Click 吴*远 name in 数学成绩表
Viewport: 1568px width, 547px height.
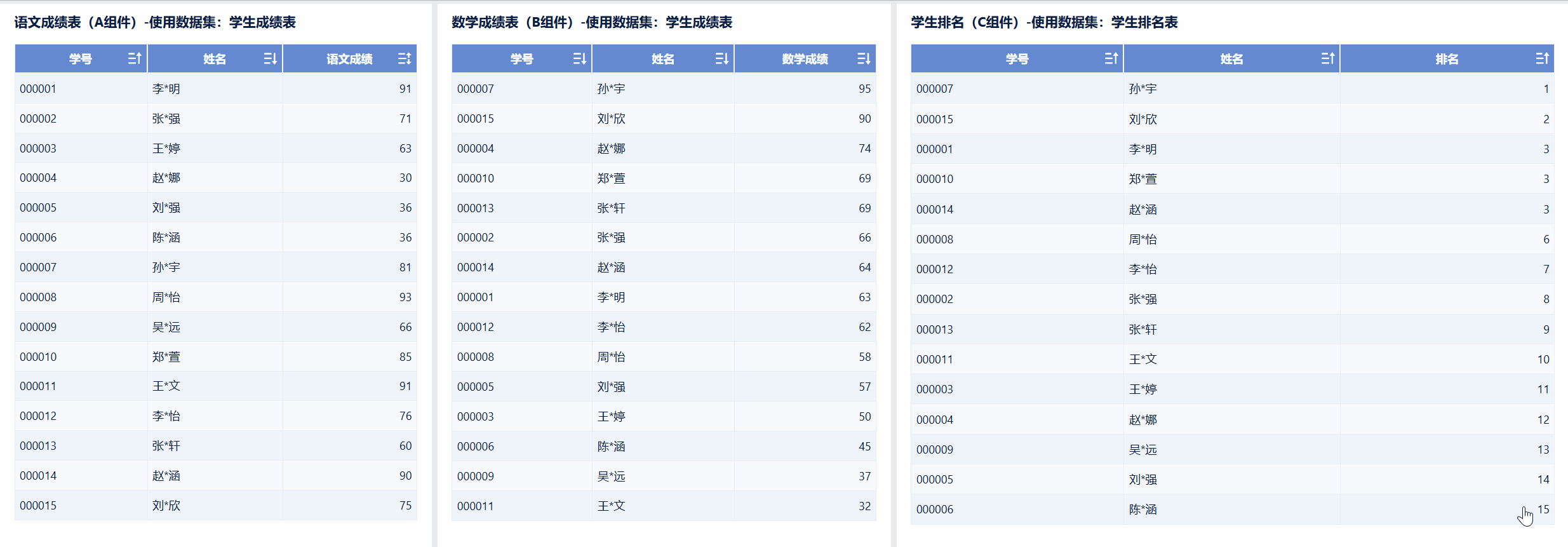pos(612,476)
